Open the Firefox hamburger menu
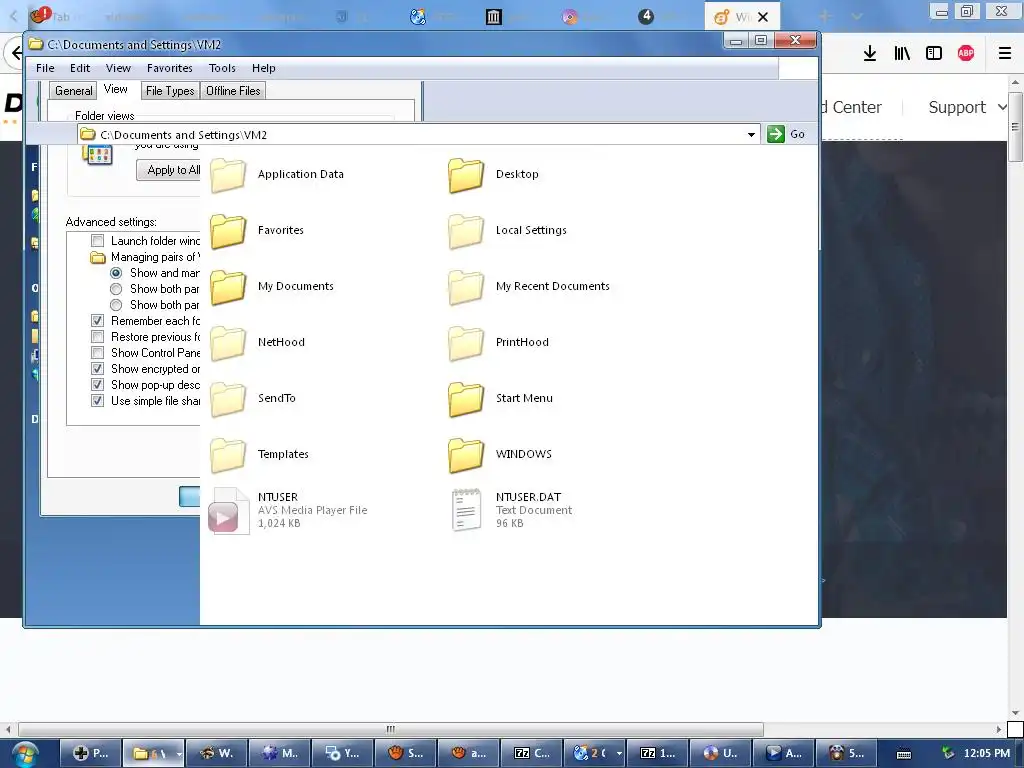Screen dimensions: 1024x768 1004,54
